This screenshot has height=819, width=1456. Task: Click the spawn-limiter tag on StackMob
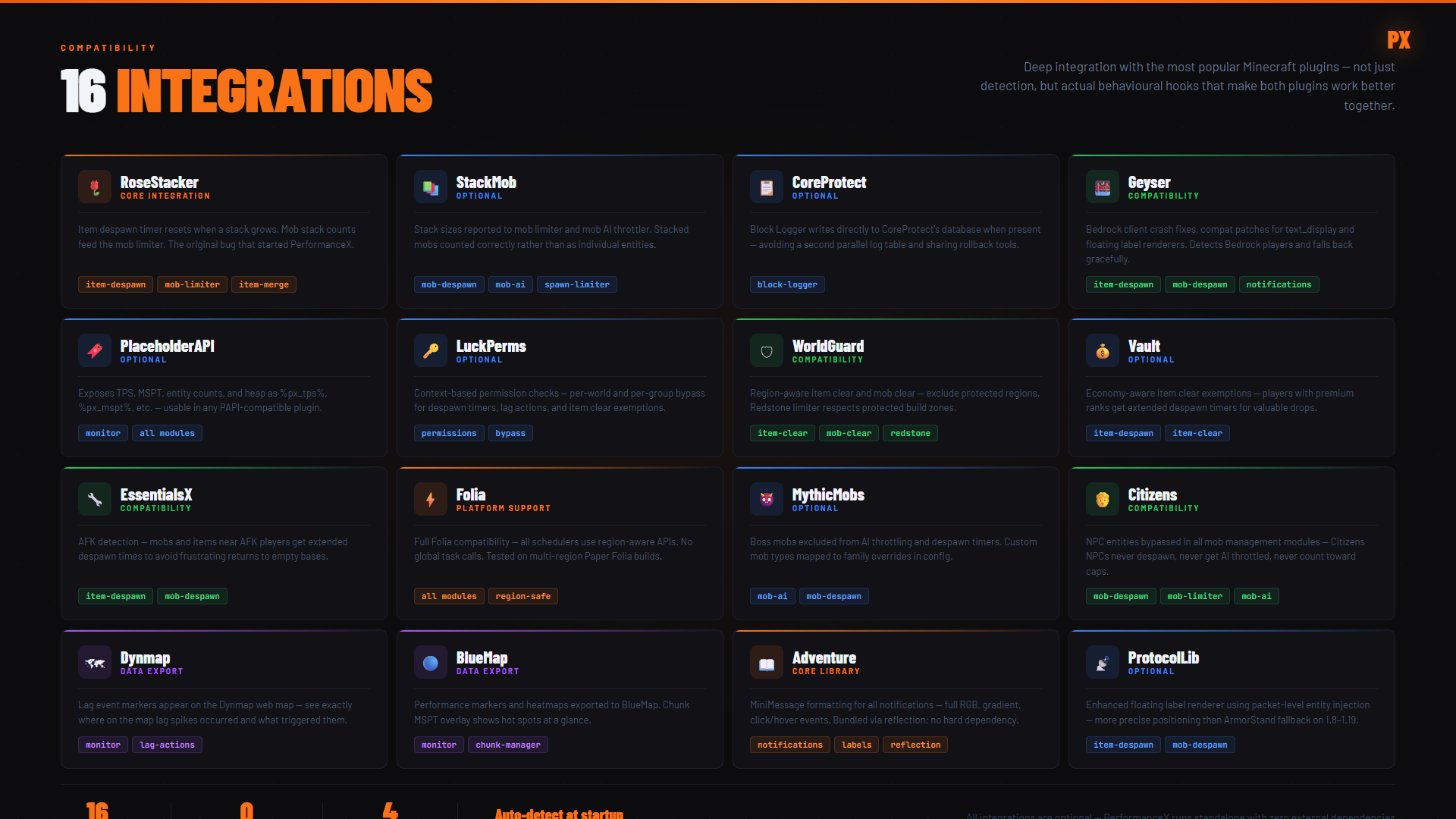pos(577,284)
